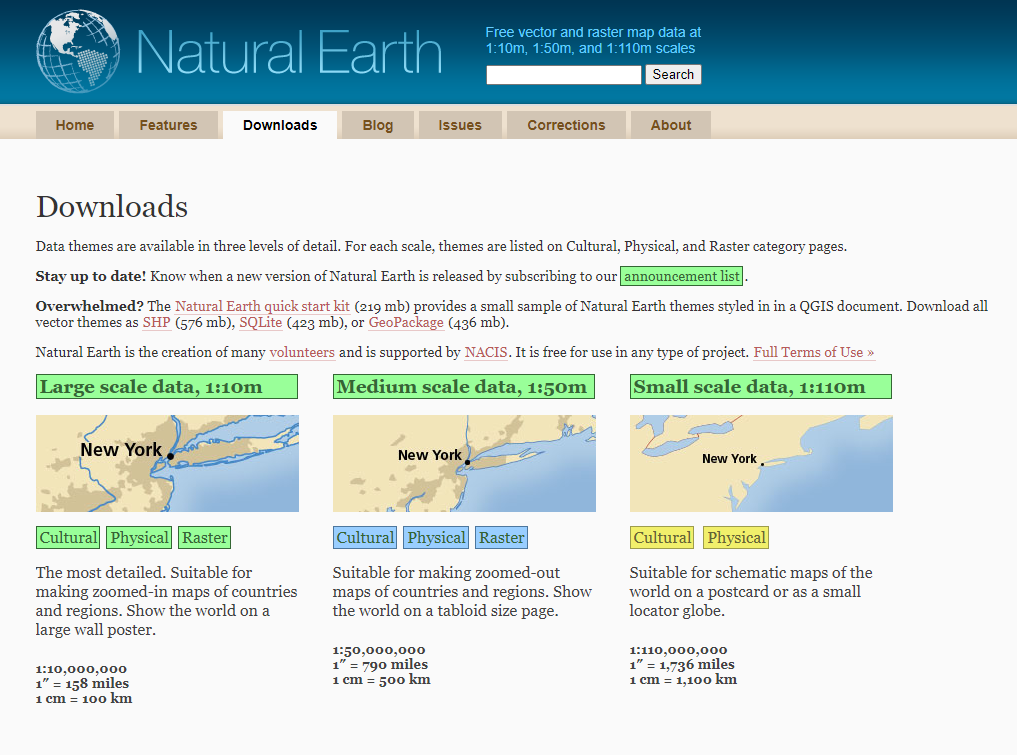Select yellow Cultural button under small scale
1017x755 pixels.
tap(662, 538)
